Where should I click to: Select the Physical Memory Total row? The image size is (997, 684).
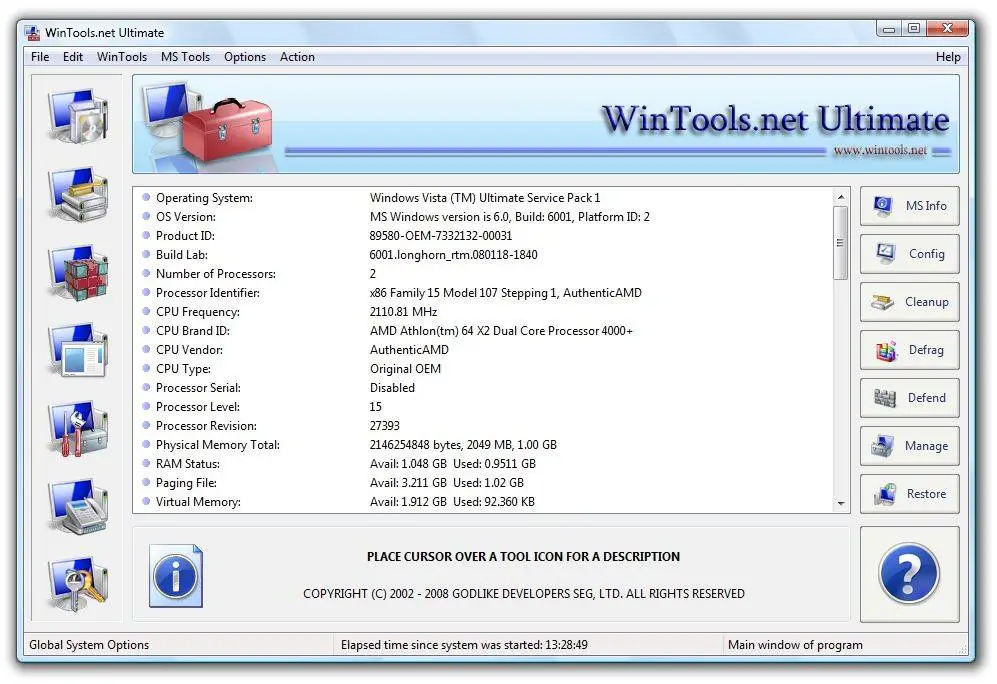pos(483,445)
